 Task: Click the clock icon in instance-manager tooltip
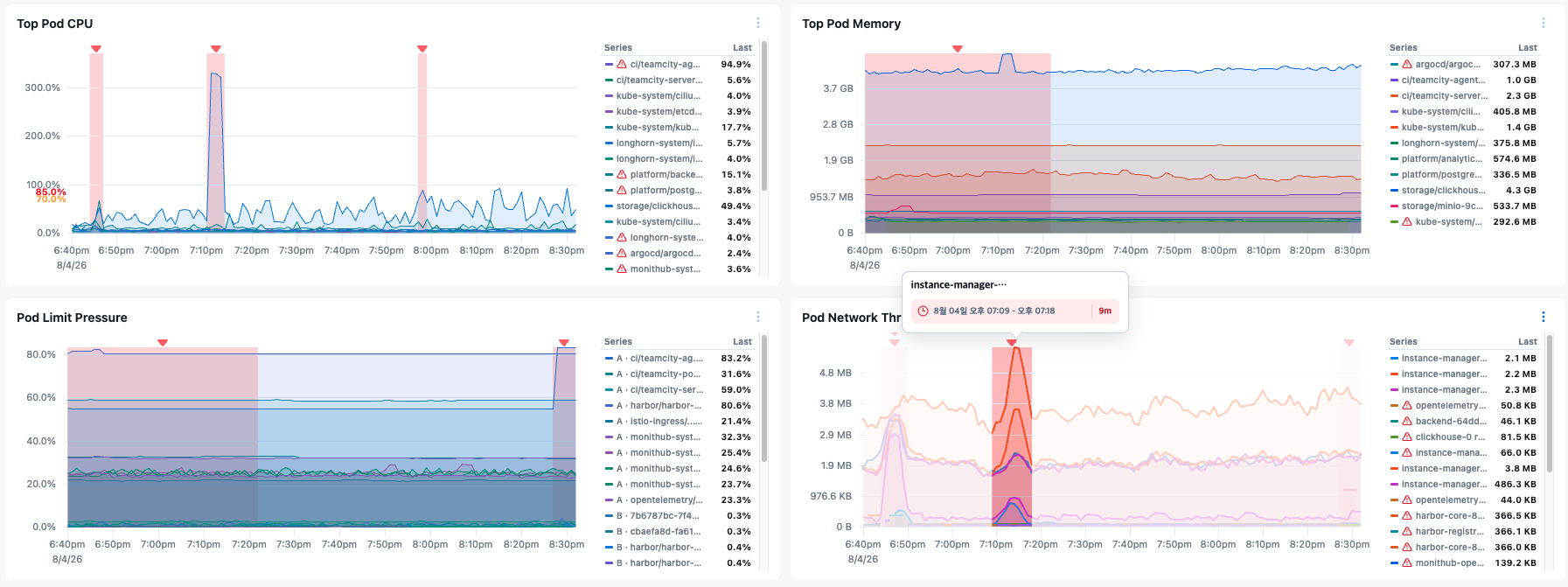tap(923, 311)
